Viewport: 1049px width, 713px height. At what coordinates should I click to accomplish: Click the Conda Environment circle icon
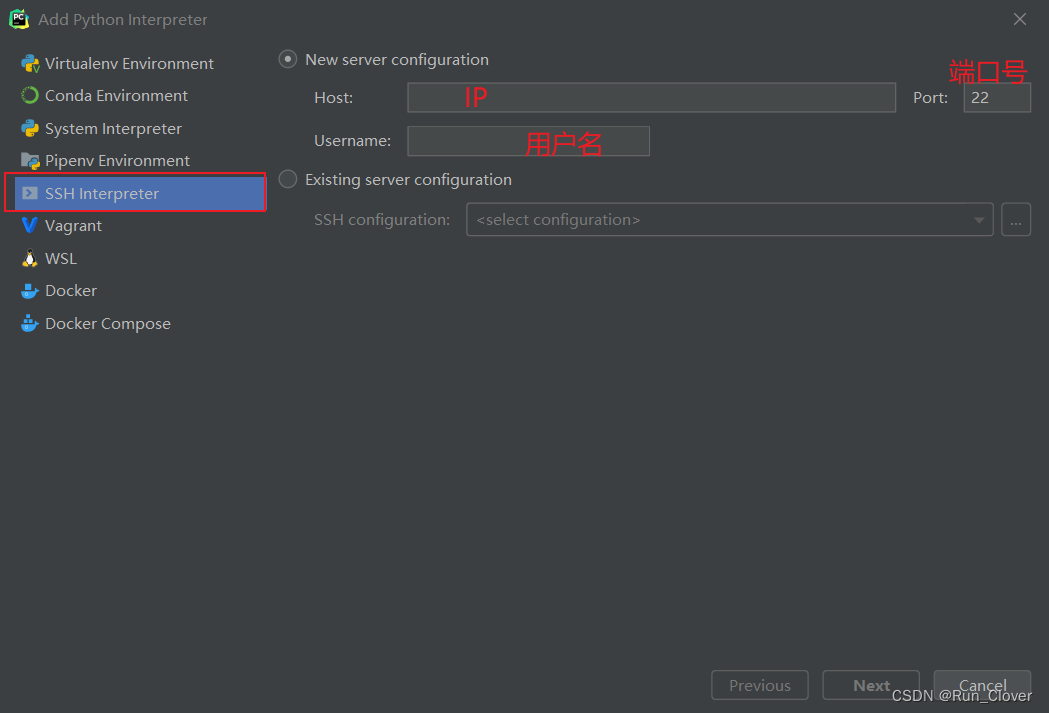[30, 96]
